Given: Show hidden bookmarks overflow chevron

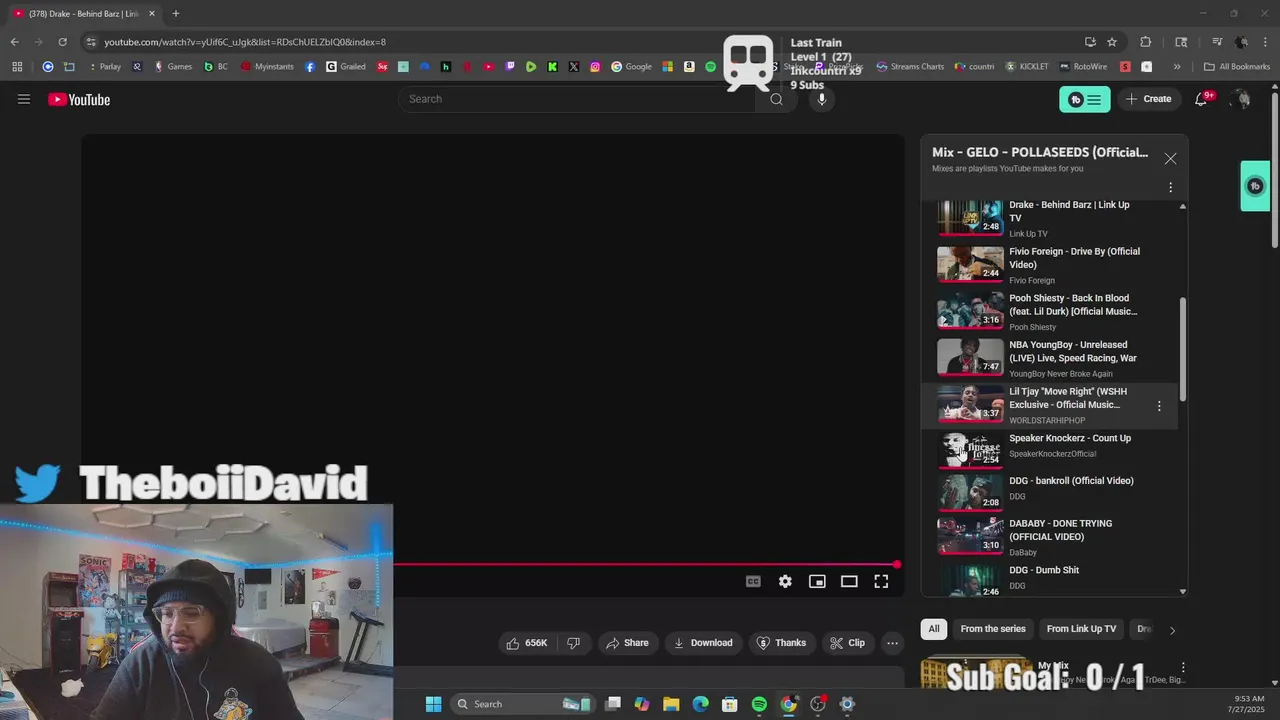Looking at the screenshot, I should click(1177, 67).
